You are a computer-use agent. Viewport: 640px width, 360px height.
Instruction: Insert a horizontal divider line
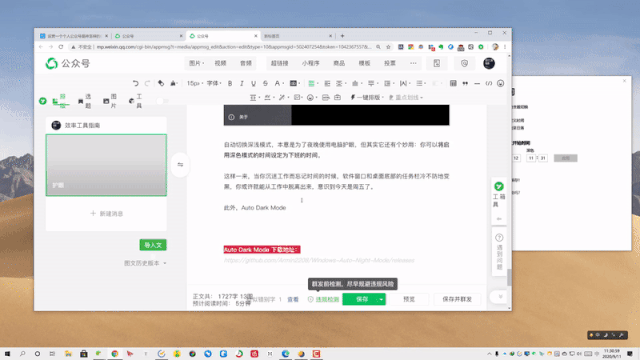tap(477, 83)
